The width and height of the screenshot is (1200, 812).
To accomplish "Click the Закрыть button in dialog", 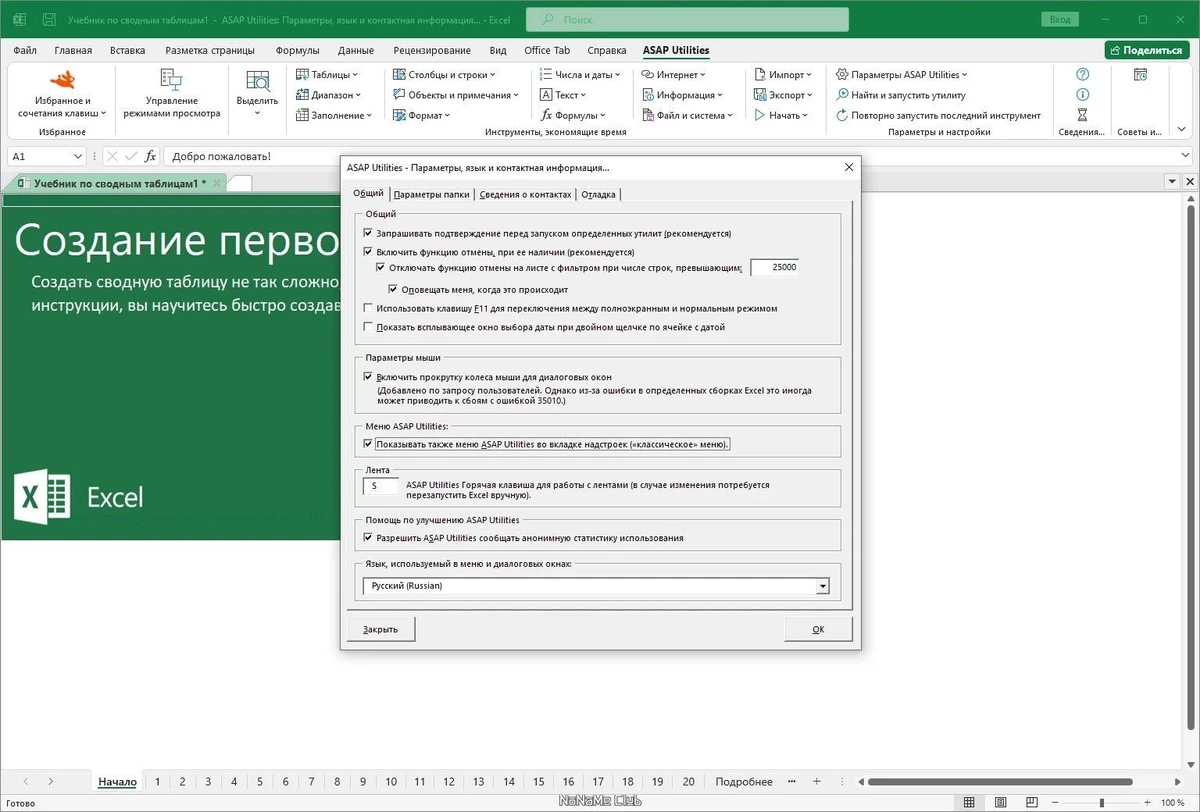I will (x=380, y=629).
